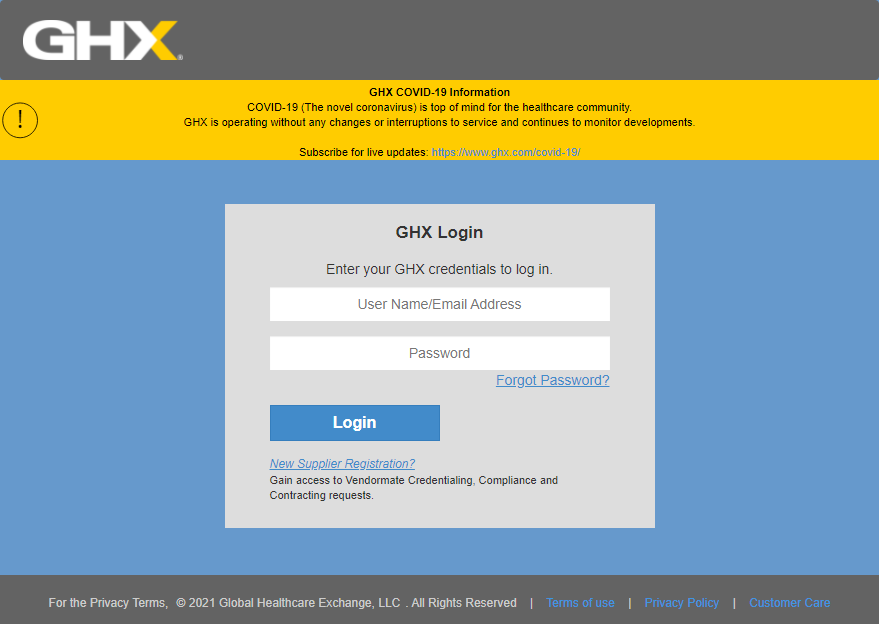Screen dimensions: 879x624
Task: Click the 'GHX Login' heading text
Action: click(x=439, y=232)
